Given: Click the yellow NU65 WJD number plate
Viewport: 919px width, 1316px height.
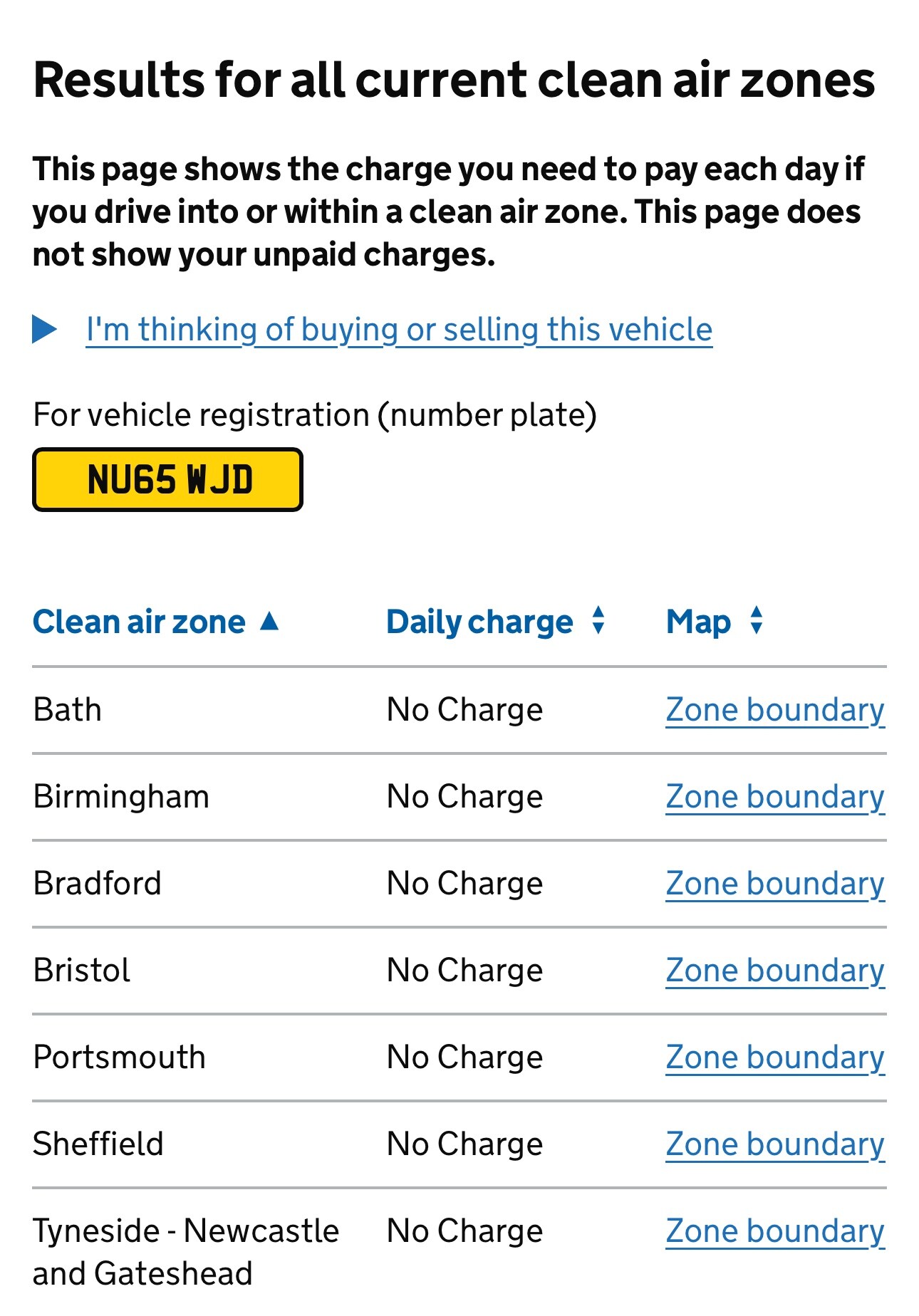Looking at the screenshot, I should [x=168, y=479].
